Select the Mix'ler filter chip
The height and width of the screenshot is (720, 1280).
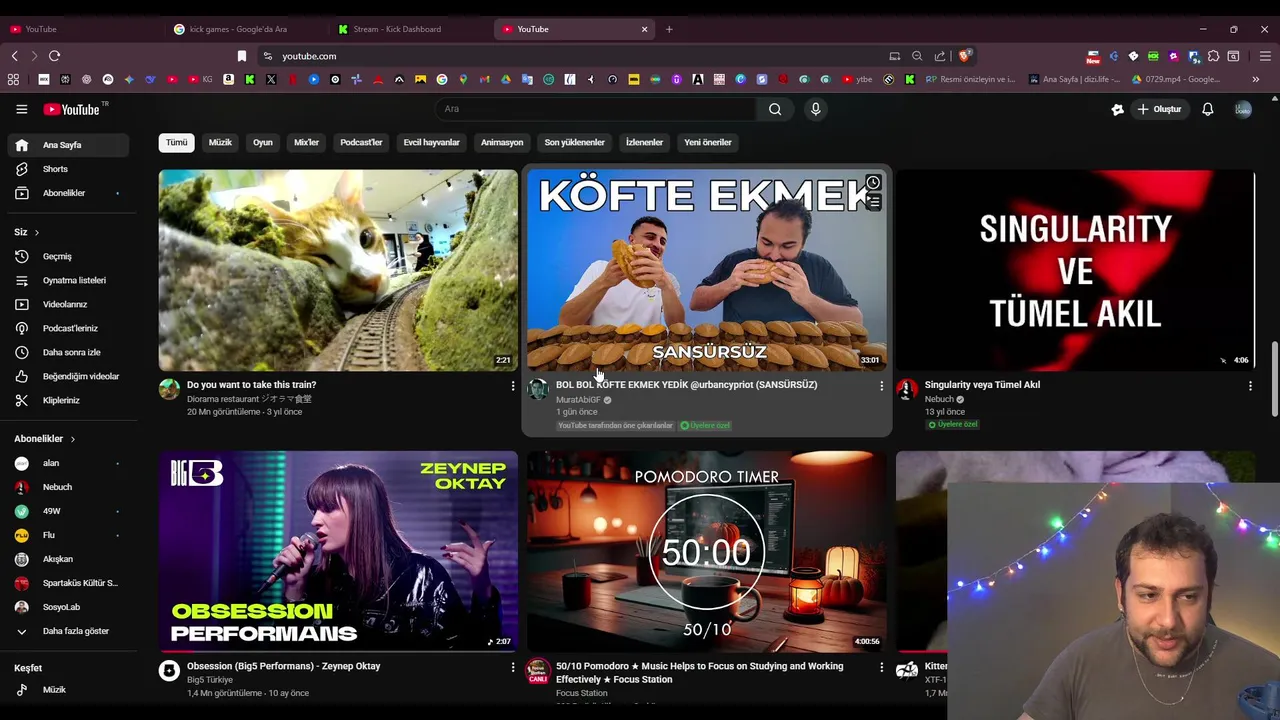[x=306, y=142]
